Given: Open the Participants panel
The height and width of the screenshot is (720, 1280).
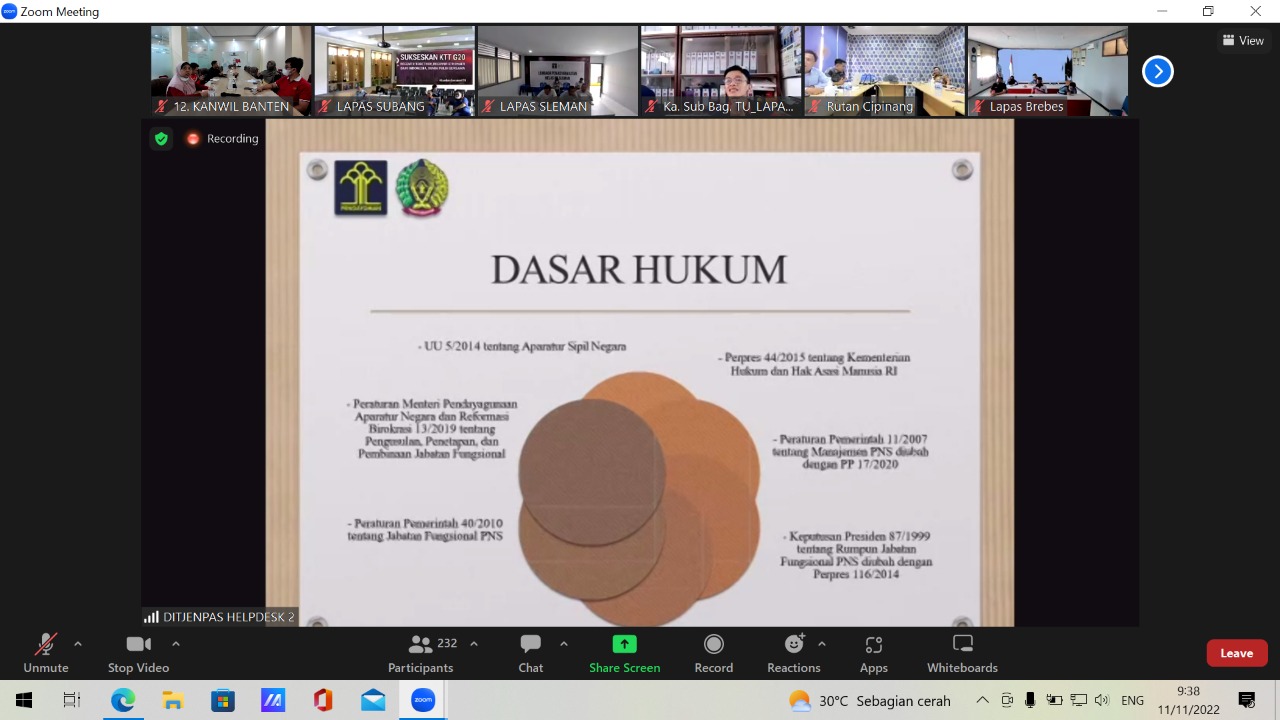Looking at the screenshot, I should click(x=421, y=654).
